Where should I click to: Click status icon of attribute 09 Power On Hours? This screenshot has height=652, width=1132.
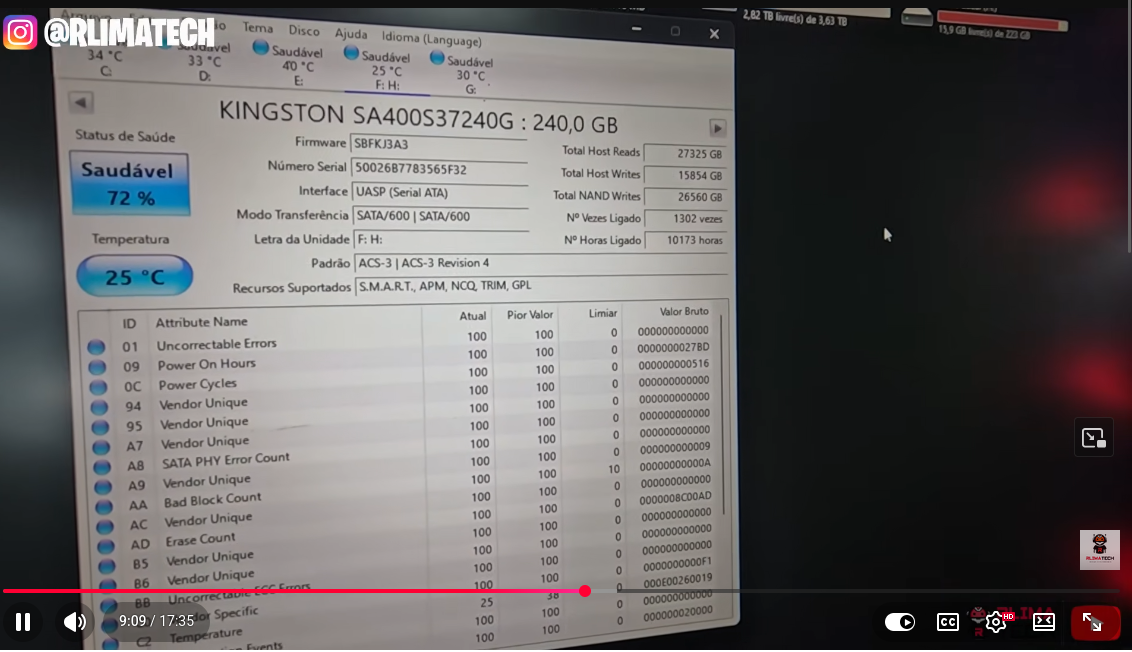click(97, 367)
